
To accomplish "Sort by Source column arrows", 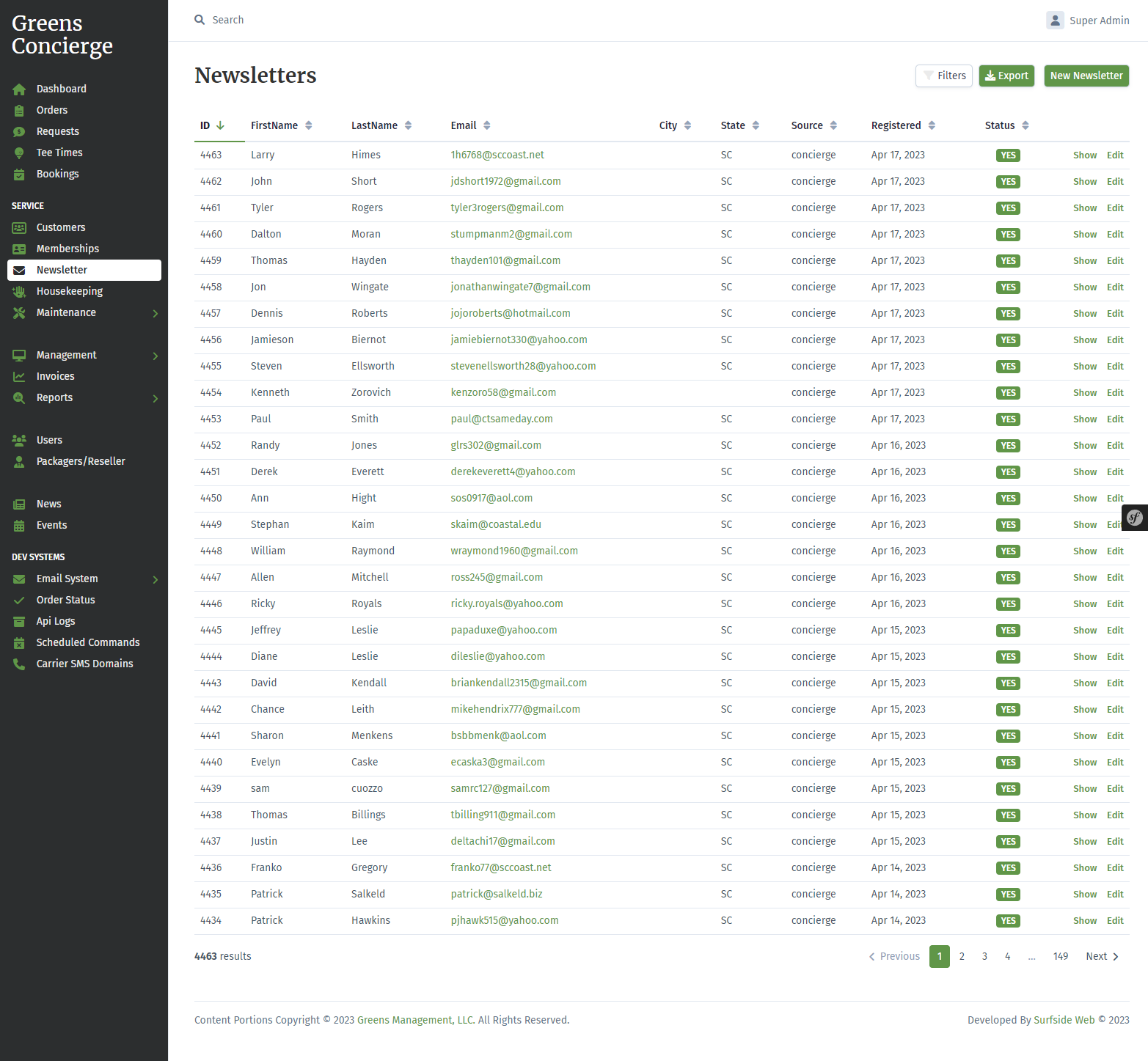I will tap(833, 125).
